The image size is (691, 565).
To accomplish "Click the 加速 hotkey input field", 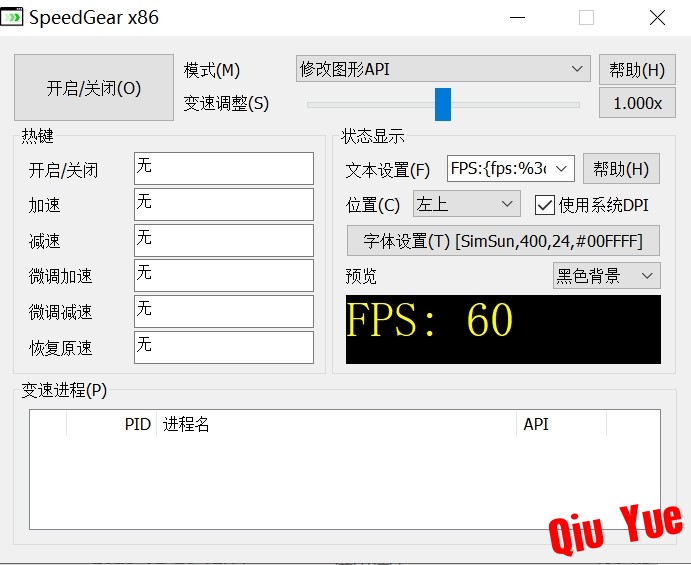I will click(x=224, y=204).
